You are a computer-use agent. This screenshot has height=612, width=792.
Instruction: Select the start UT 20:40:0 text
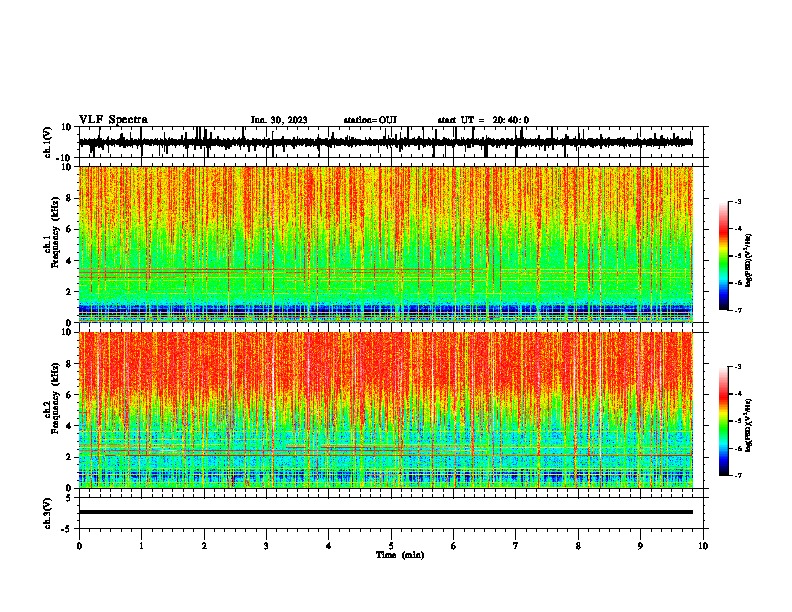[x=483, y=120]
